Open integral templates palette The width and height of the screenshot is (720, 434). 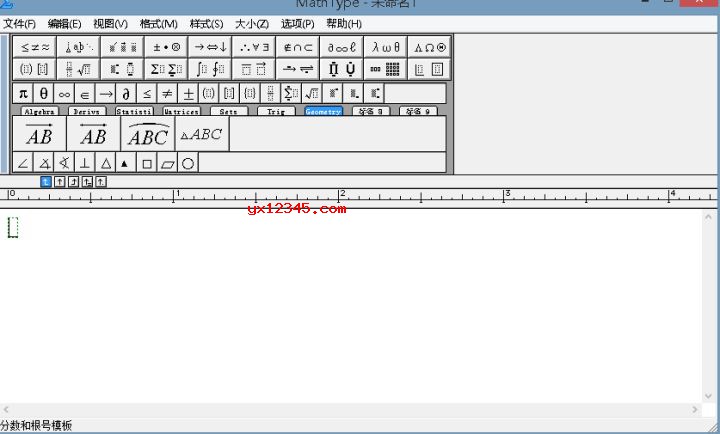click(x=210, y=69)
